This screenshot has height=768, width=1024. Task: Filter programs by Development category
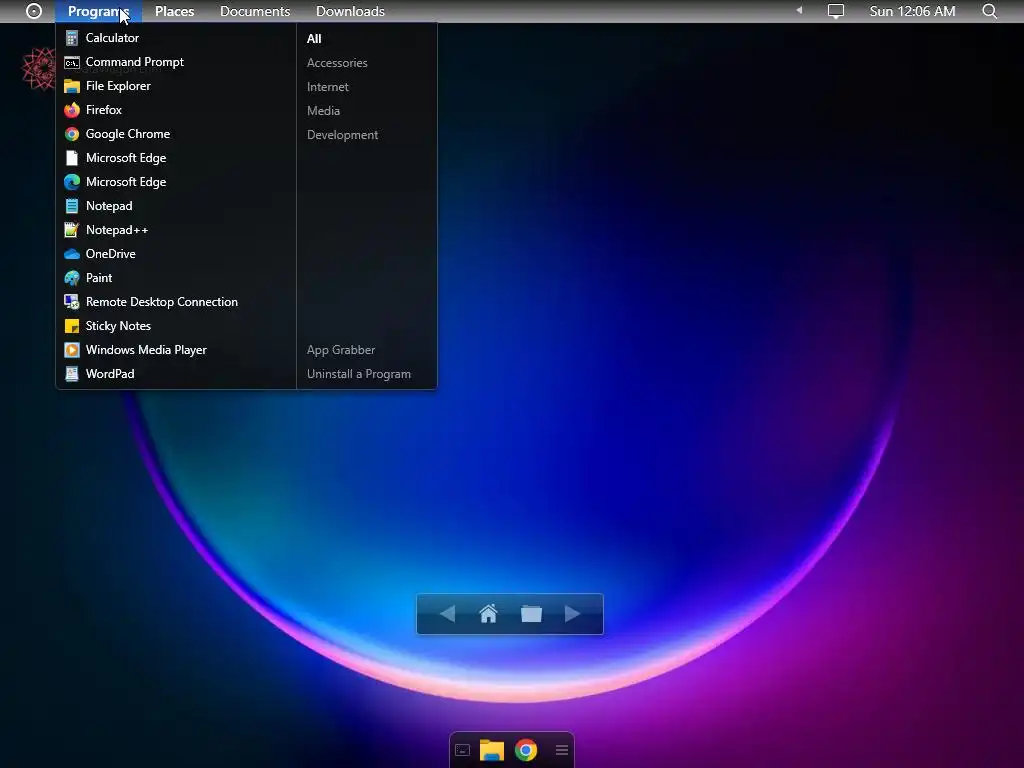tap(342, 135)
